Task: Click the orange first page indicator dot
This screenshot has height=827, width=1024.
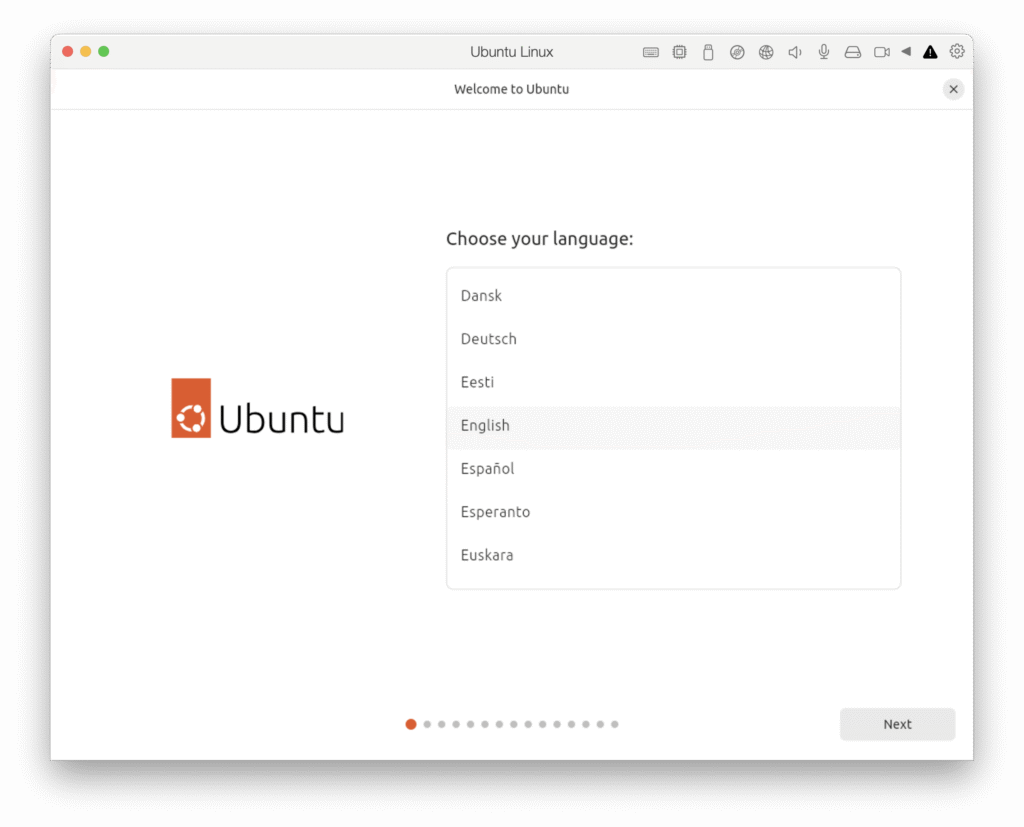Action: [x=411, y=724]
